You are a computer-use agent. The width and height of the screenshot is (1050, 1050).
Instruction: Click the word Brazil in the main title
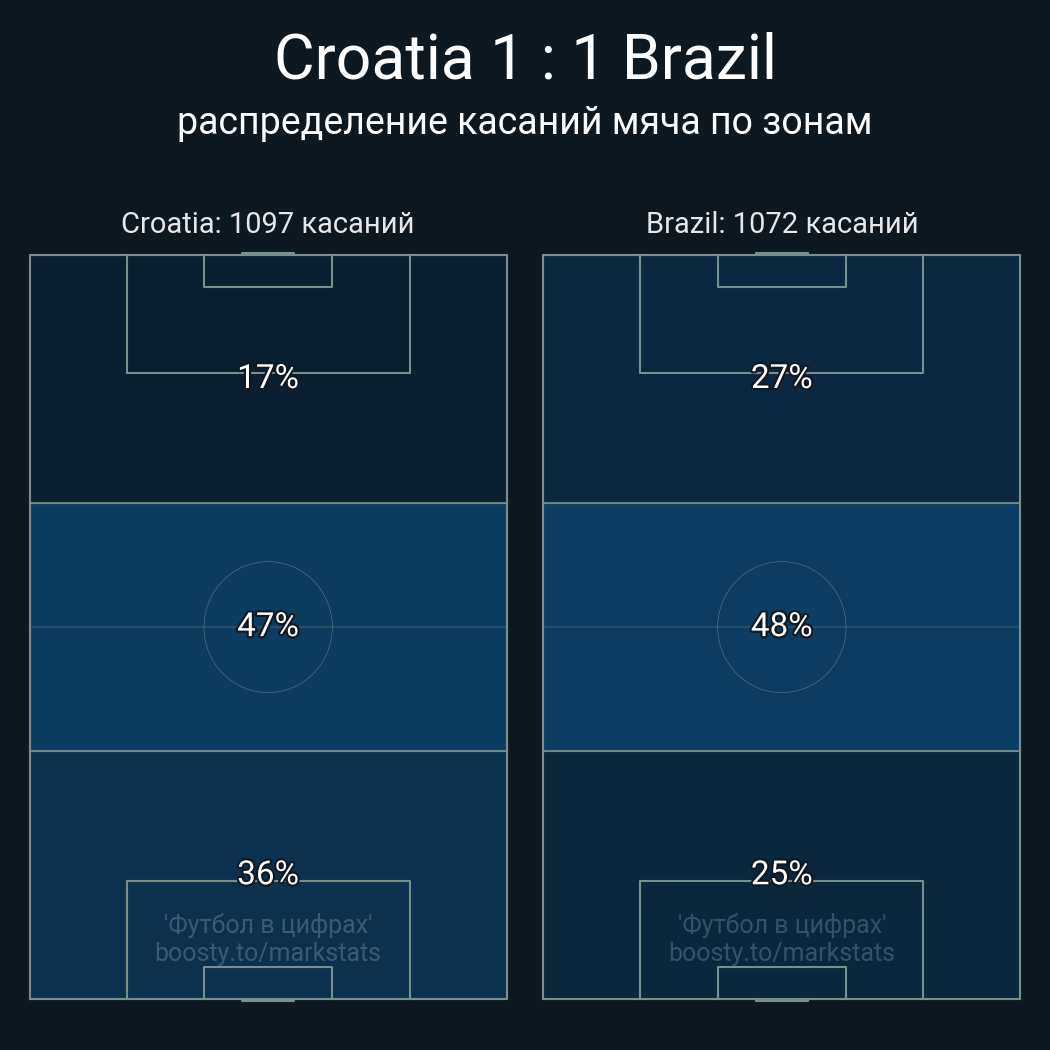click(x=699, y=58)
